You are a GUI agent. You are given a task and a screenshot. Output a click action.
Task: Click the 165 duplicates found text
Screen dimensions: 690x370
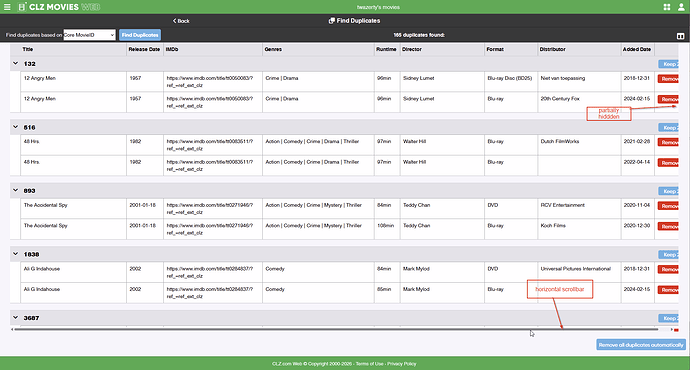[419, 35]
